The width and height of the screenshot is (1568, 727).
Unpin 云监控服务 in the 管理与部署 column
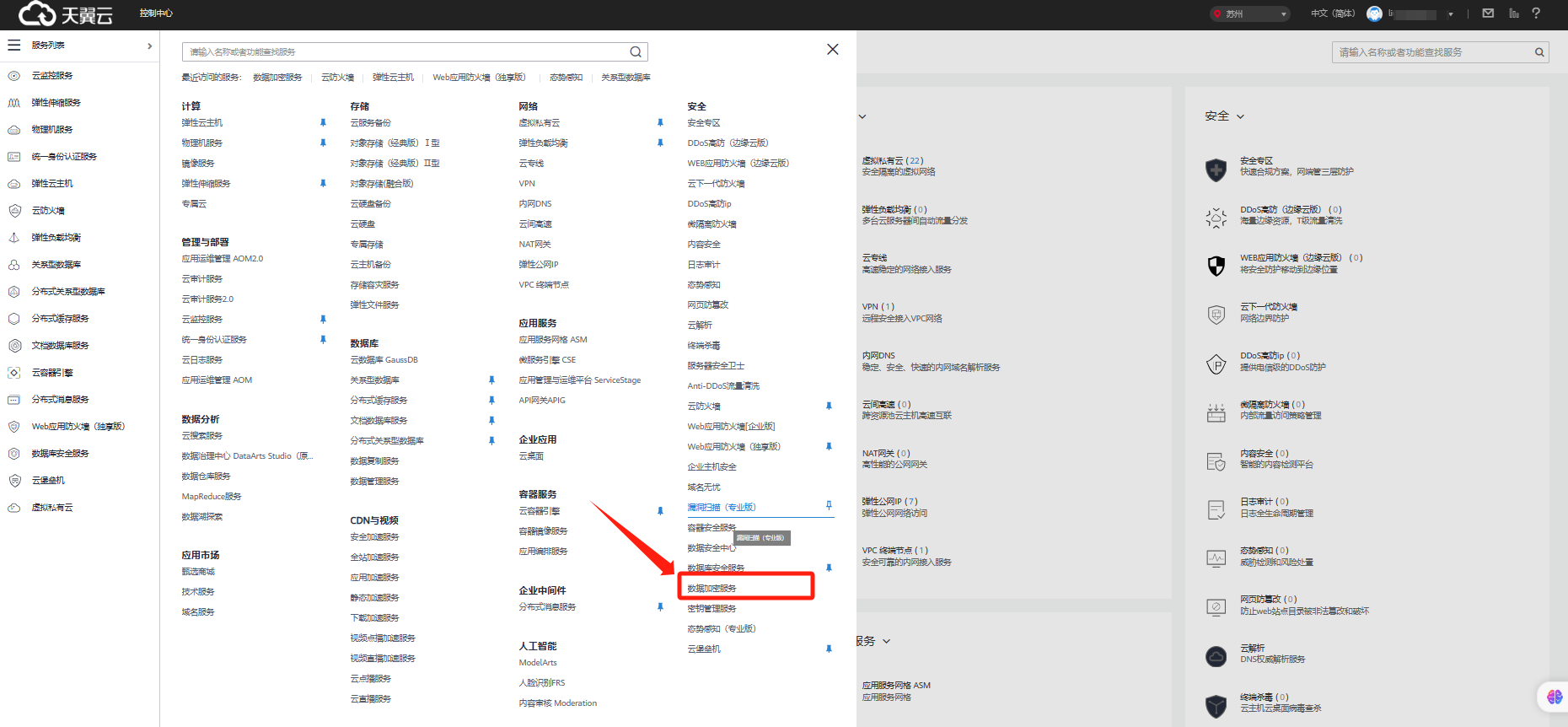[x=323, y=320]
